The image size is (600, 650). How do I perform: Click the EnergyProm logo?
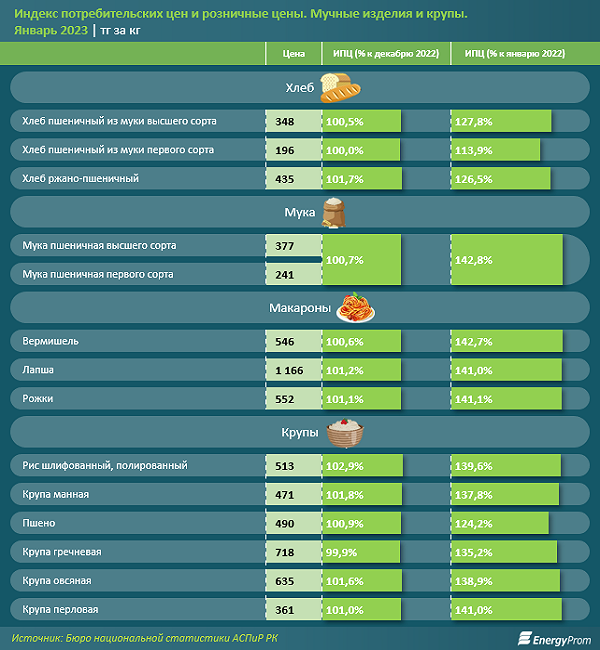(554, 639)
